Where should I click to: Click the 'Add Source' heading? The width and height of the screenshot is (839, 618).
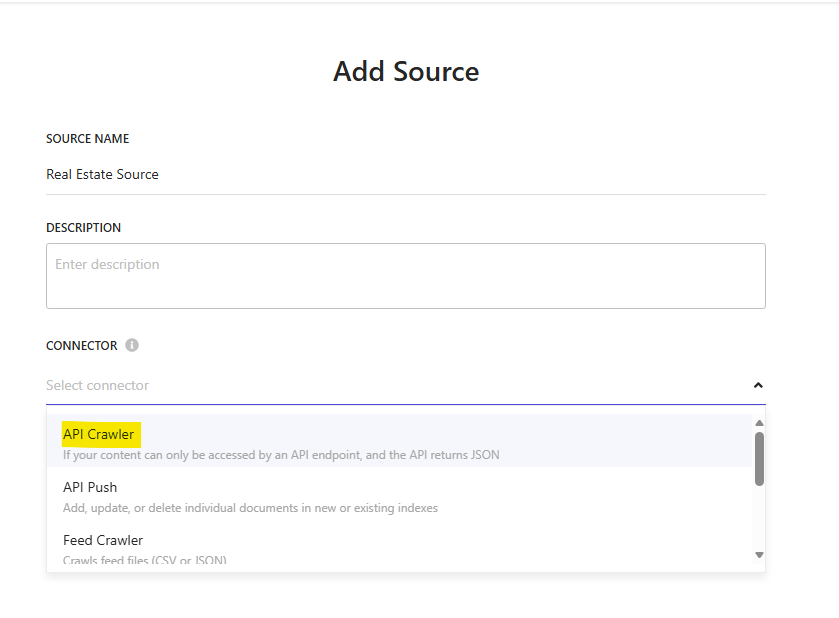click(x=406, y=71)
